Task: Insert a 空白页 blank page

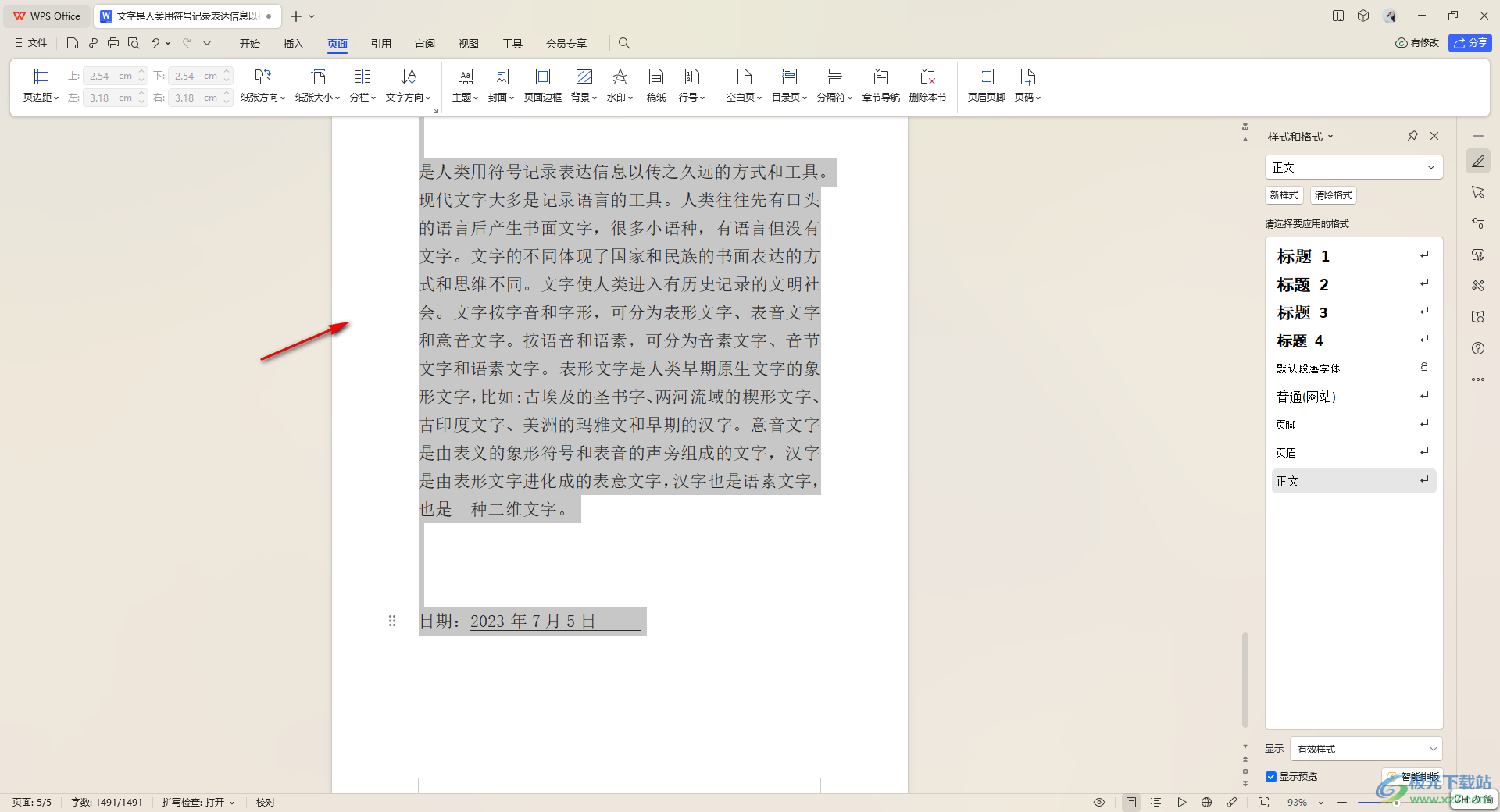Action: tap(744, 85)
